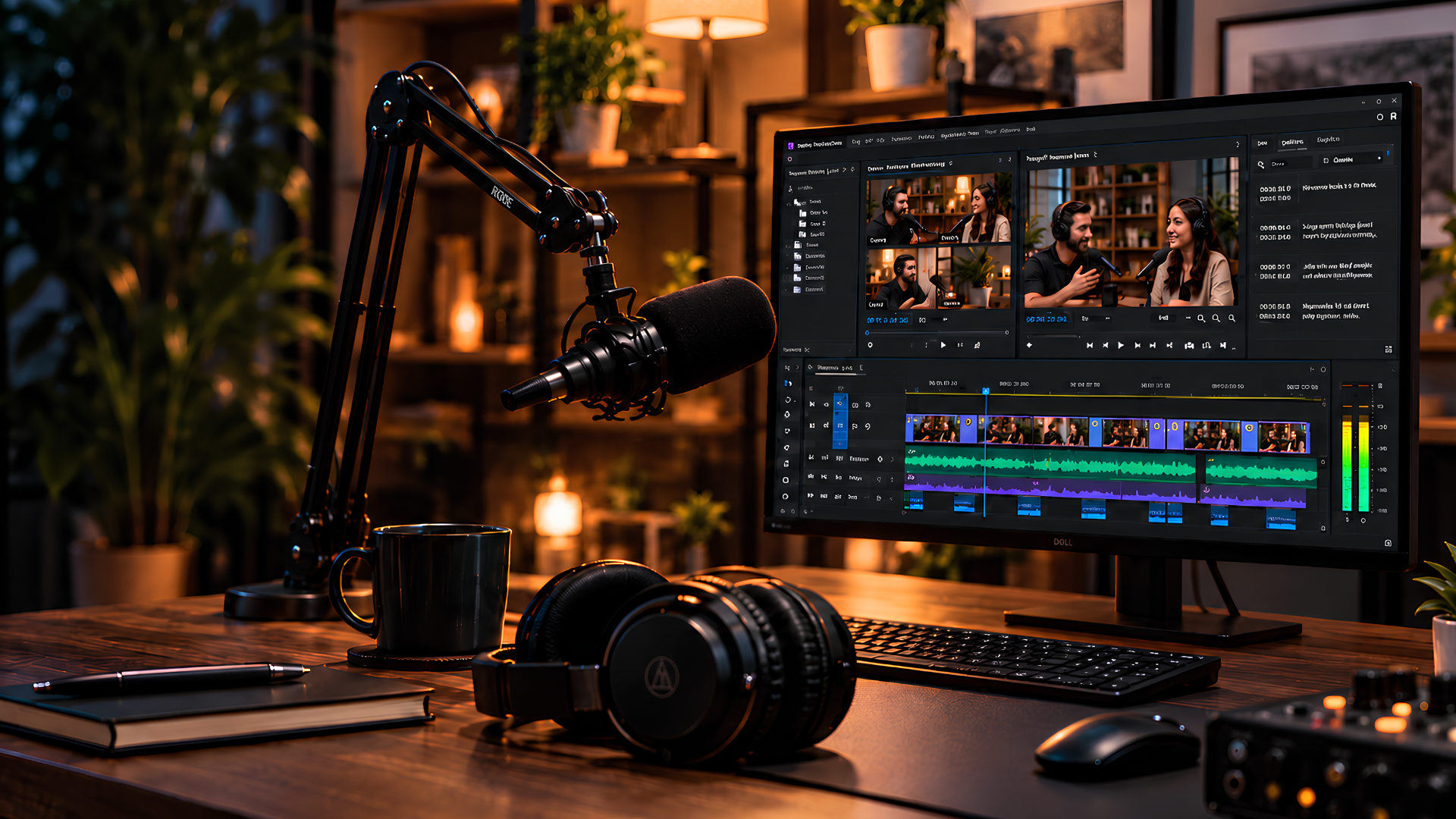Image resolution: width=1456 pixels, height=819 pixels.
Task: Toggle the left solo button beneath the audio meters
Action: pyautogui.click(x=1347, y=519)
